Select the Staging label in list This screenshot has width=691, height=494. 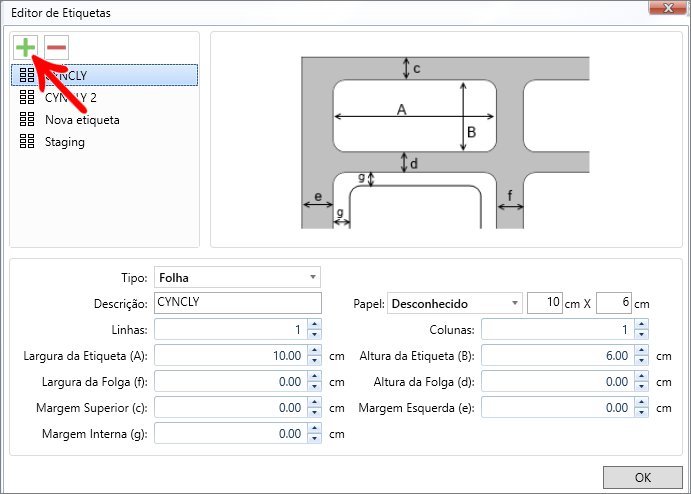pos(64,142)
